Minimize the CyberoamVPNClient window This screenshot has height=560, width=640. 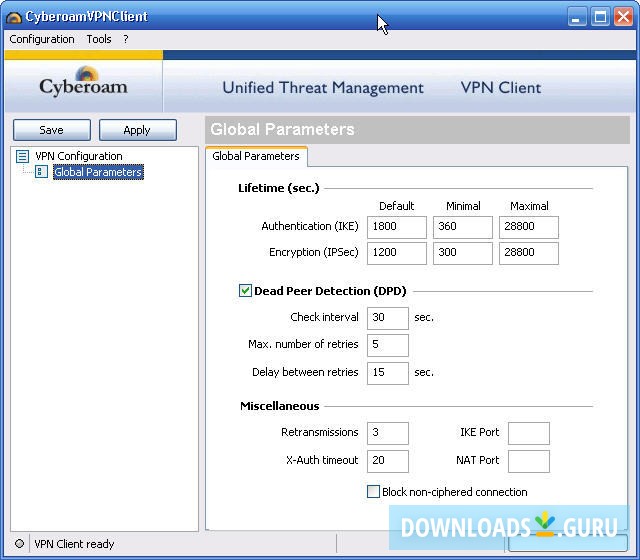pyautogui.click(x=577, y=17)
